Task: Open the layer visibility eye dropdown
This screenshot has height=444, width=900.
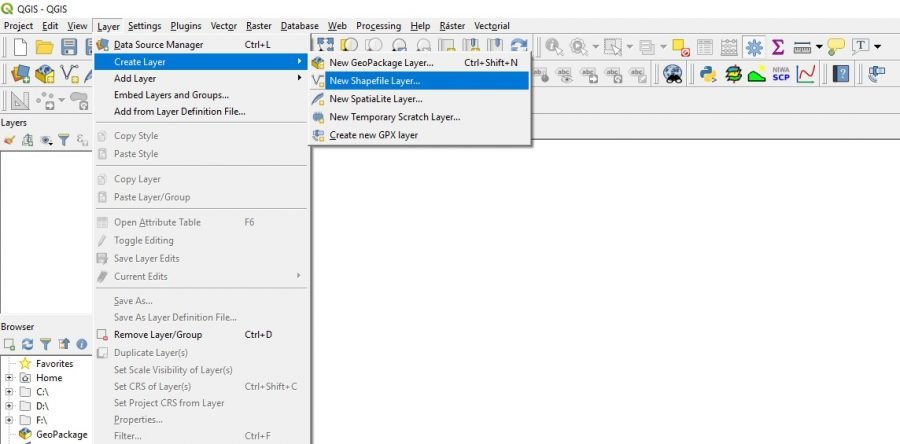Action: [46, 139]
